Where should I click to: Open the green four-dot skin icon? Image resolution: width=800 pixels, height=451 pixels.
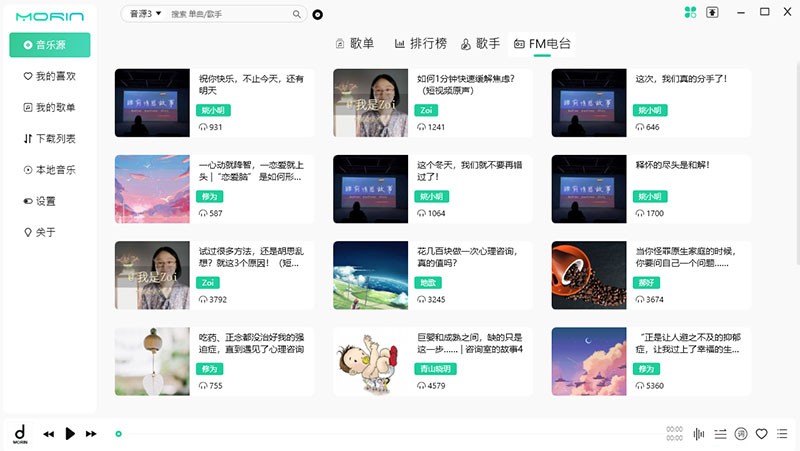[x=690, y=12]
